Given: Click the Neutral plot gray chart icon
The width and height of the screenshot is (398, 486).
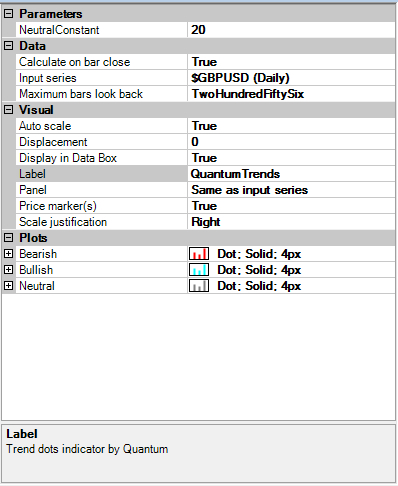Looking at the screenshot, I should tap(199, 286).
